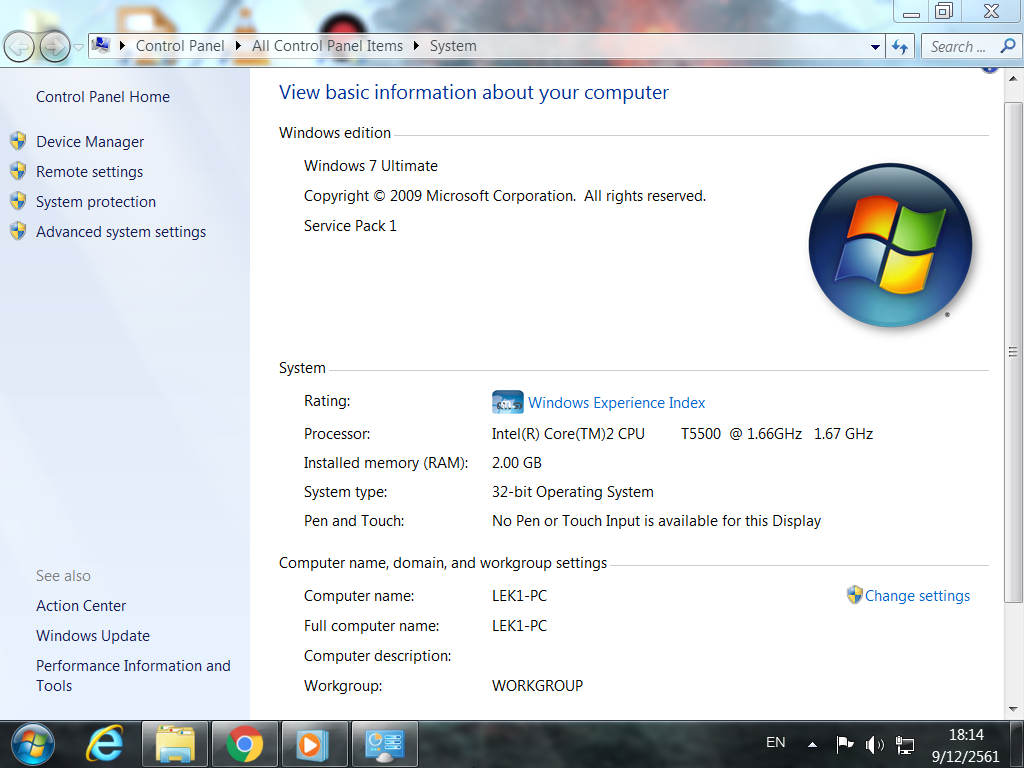The image size is (1024, 768).
Task: Open Remote settings link
Action: pyautogui.click(x=89, y=172)
